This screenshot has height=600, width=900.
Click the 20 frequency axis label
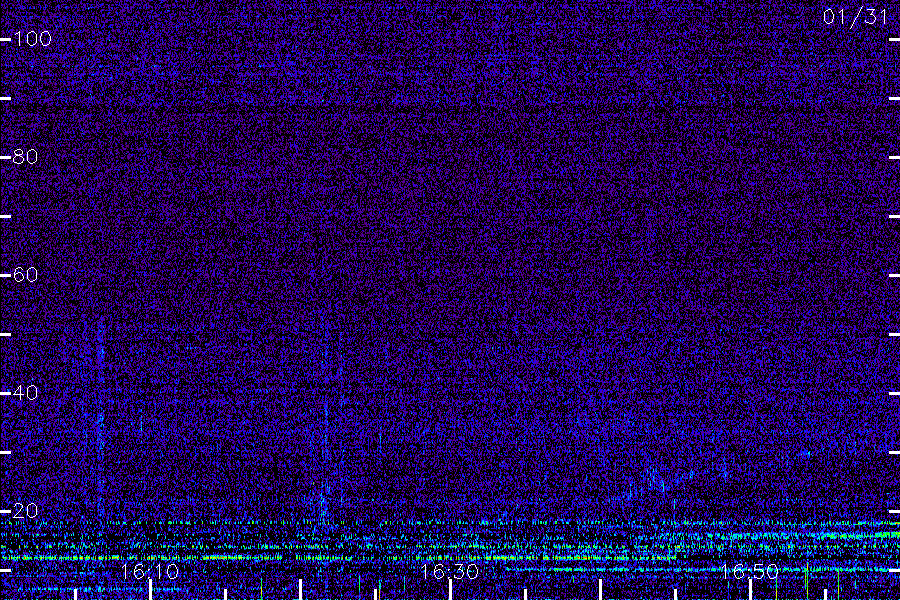point(25,510)
